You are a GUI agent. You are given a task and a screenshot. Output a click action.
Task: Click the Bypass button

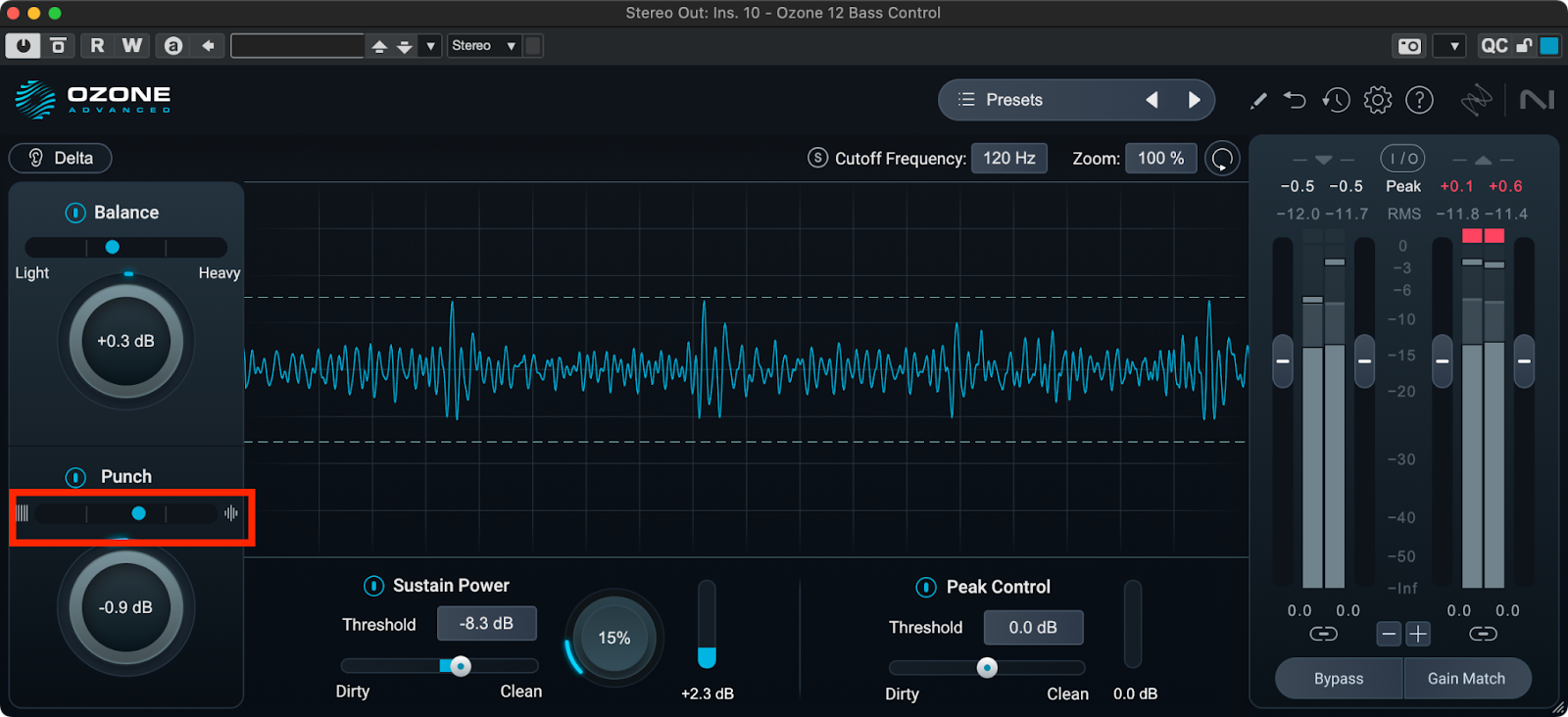1339,679
